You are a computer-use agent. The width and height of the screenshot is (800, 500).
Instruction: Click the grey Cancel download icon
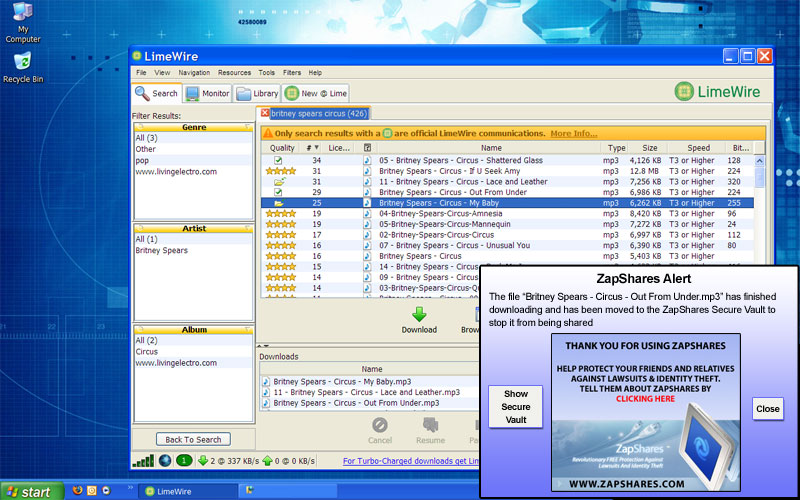click(380, 425)
